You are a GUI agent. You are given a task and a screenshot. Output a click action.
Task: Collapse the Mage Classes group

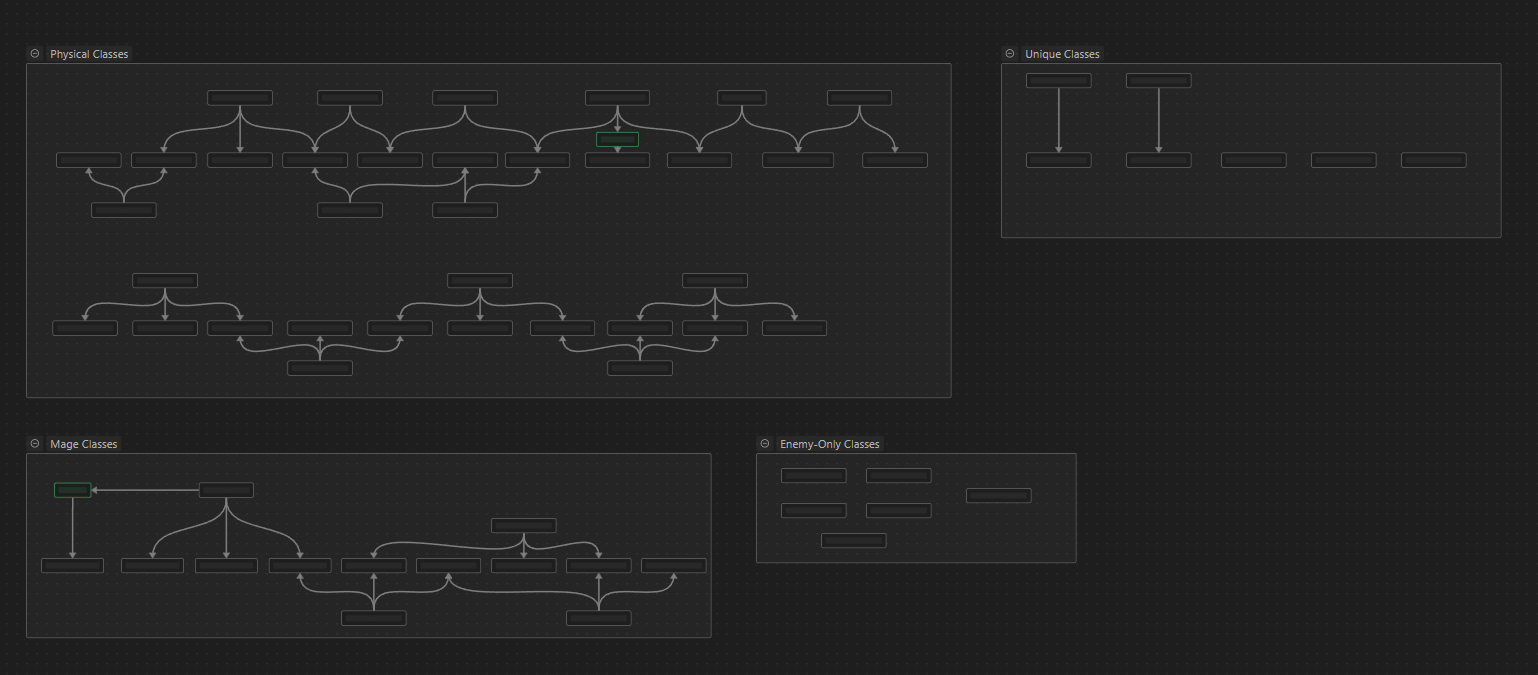[x=35, y=444]
